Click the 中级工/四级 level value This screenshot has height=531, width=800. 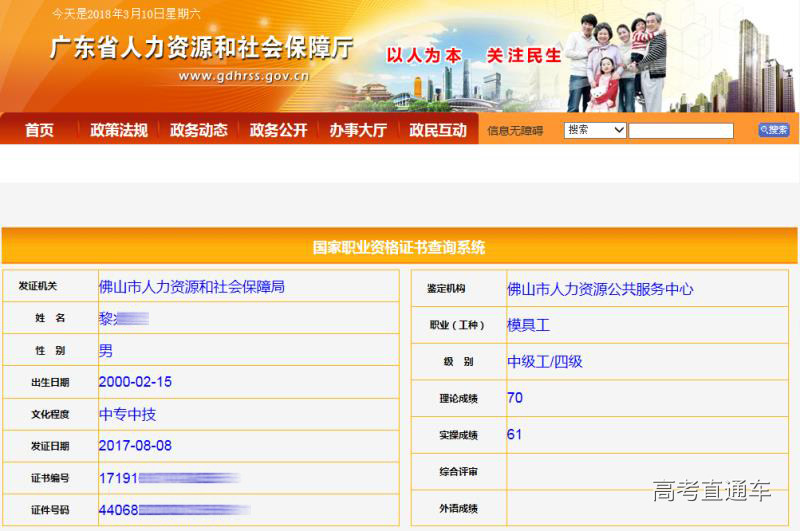tap(544, 361)
